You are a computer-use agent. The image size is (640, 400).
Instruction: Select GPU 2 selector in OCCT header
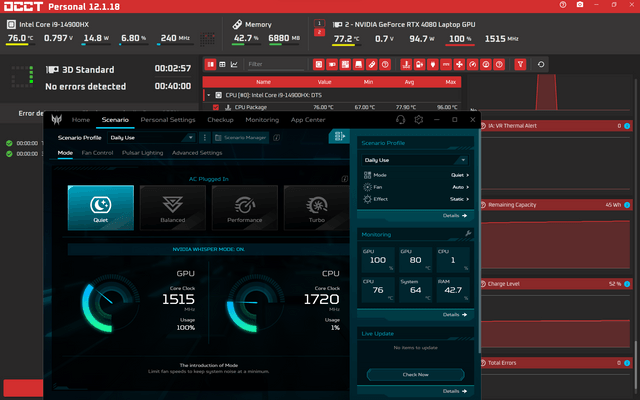pos(319,32)
